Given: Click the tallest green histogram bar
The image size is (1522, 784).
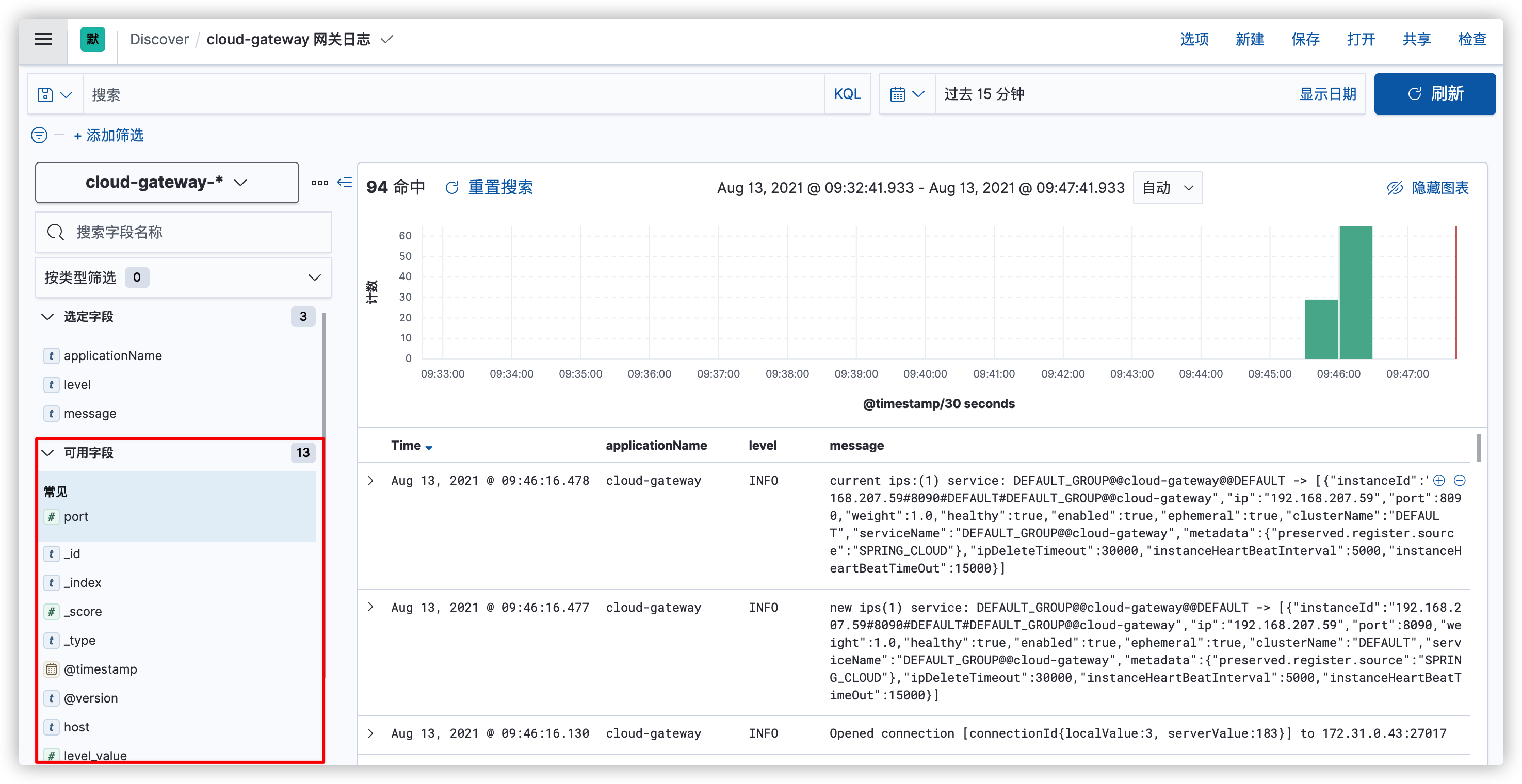Looking at the screenshot, I should (1355, 292).
